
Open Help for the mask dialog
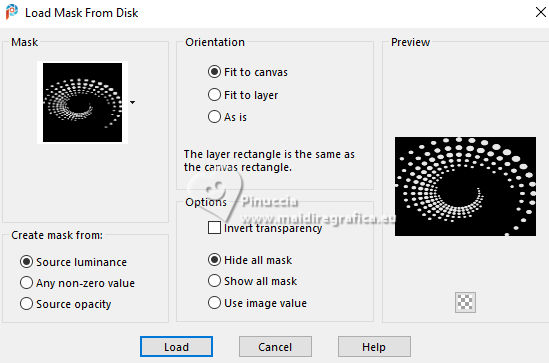point(374,347)
